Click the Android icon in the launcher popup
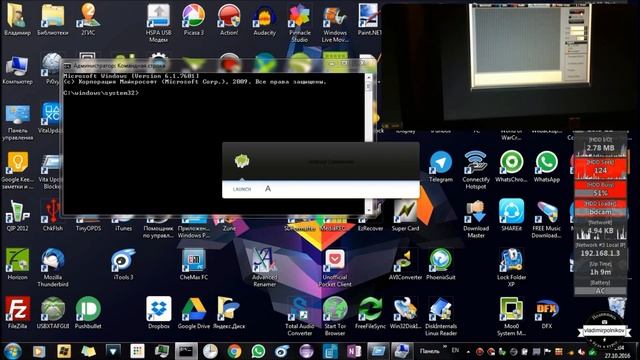 242,161
